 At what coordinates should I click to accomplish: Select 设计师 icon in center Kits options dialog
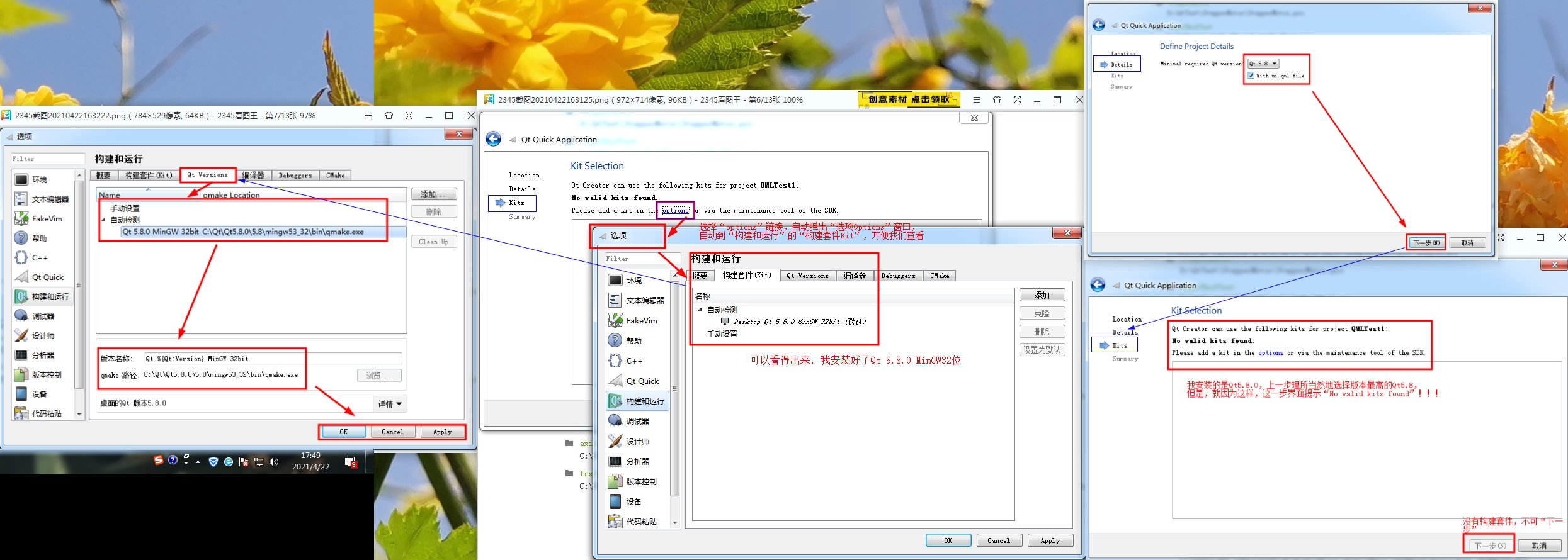[616, 441]
